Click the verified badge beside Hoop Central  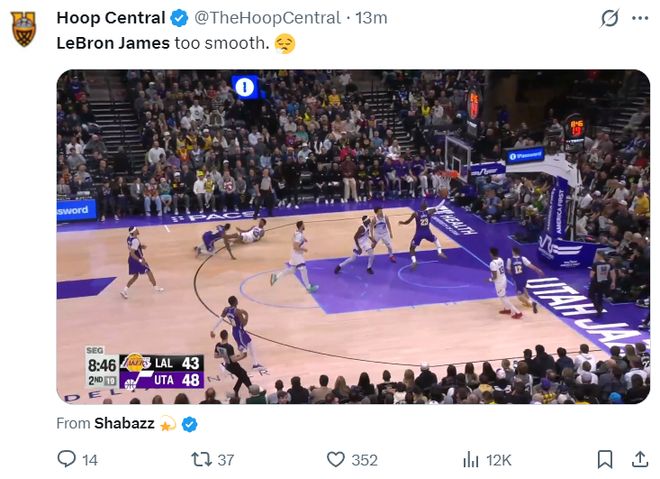click(x=179, y=18)
